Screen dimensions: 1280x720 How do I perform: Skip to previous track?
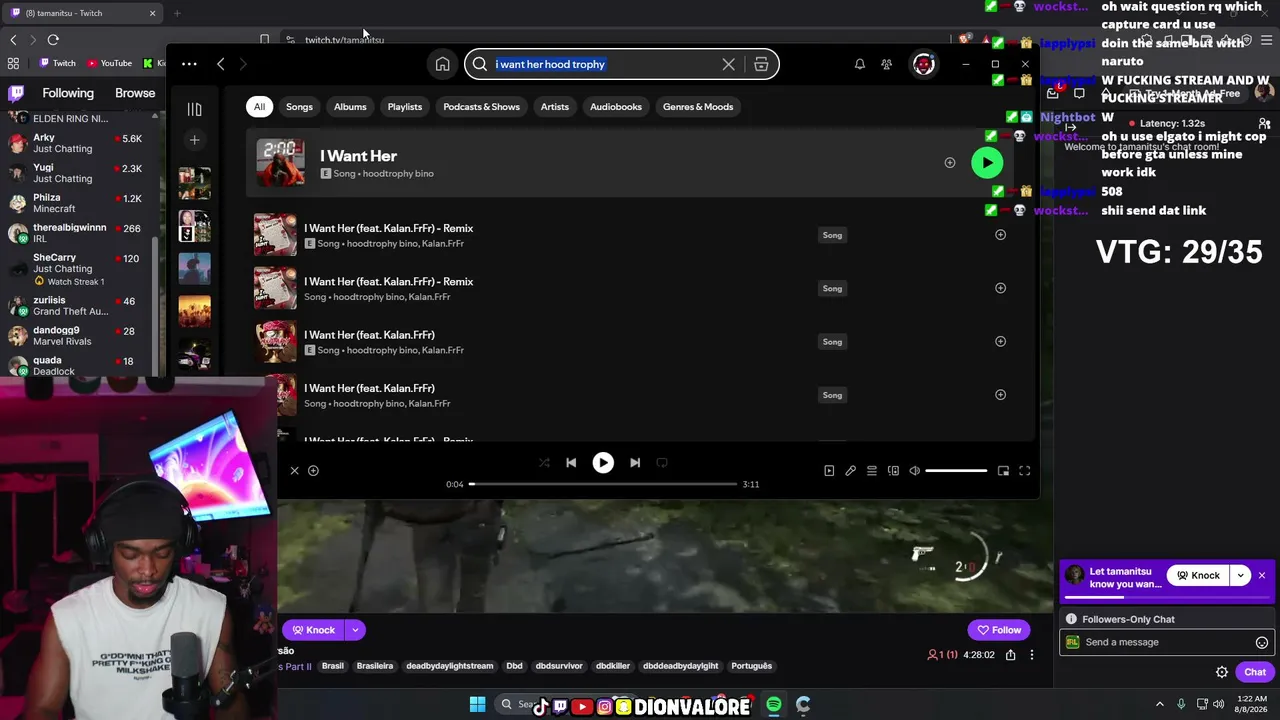(571, 463)
